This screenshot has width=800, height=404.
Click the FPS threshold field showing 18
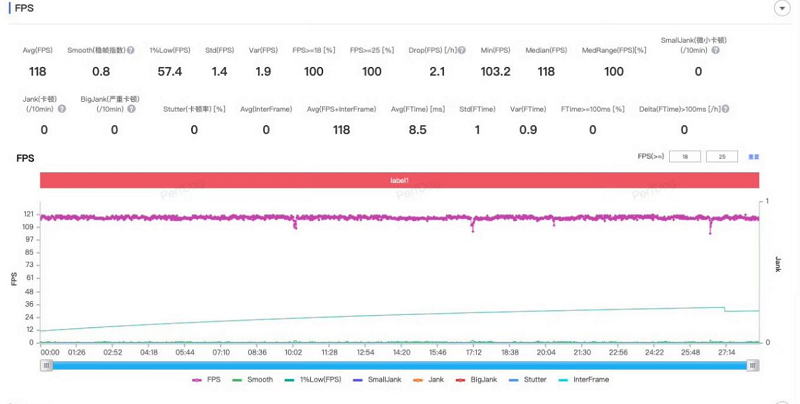685,157
